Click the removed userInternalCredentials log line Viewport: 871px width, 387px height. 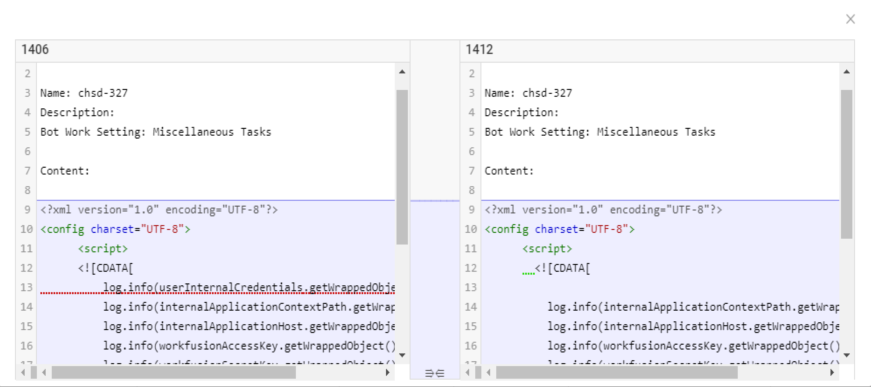pyautogui.click(x=249, y=288)
